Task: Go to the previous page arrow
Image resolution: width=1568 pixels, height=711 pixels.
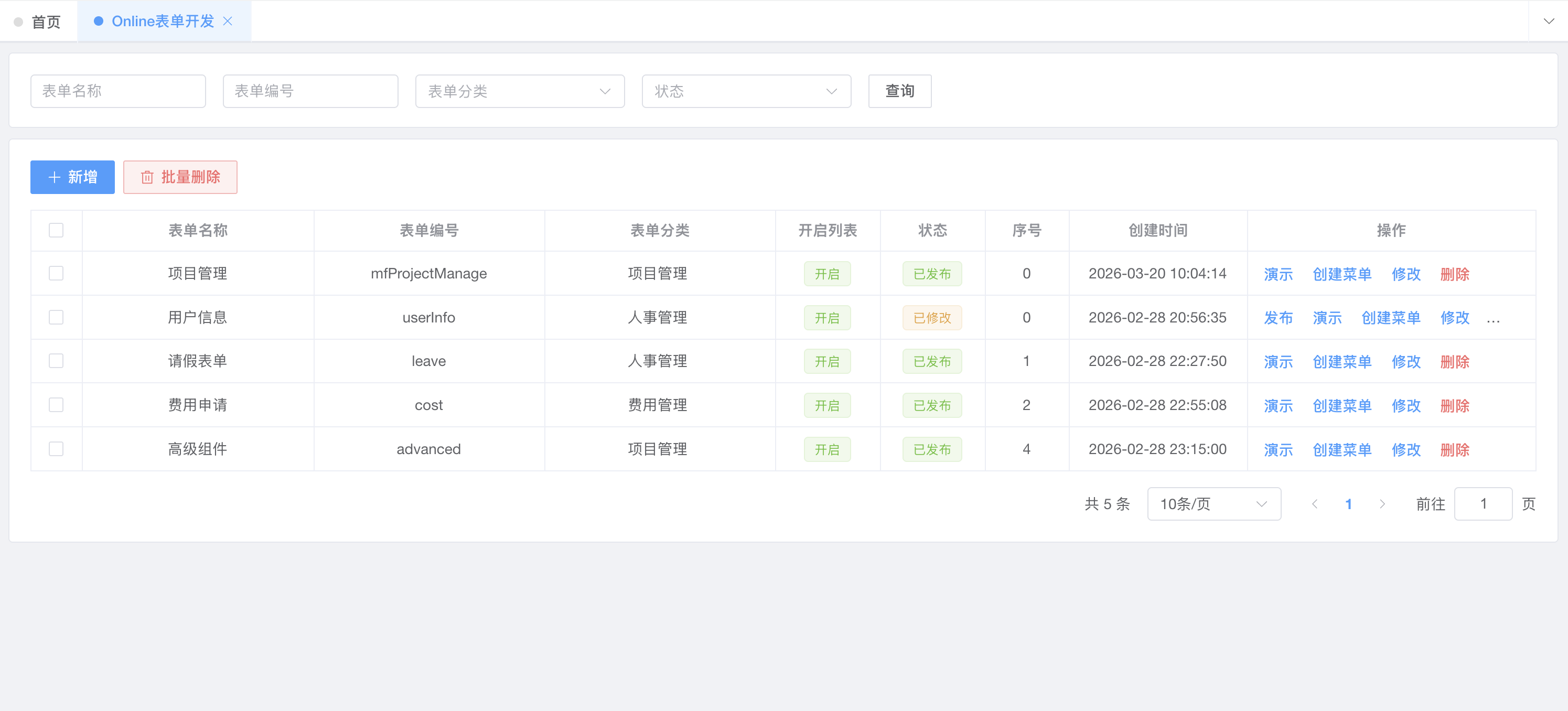Action: pos(1315,504)
